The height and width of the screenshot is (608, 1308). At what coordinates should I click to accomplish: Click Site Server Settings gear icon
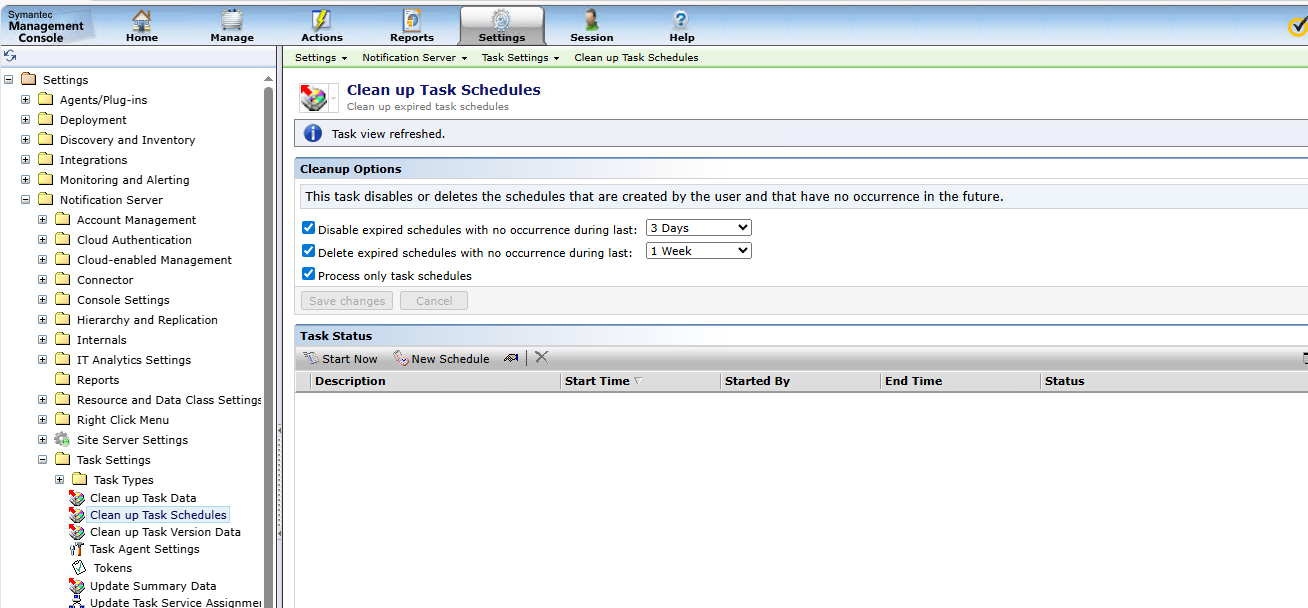click(x=62, y=439)
